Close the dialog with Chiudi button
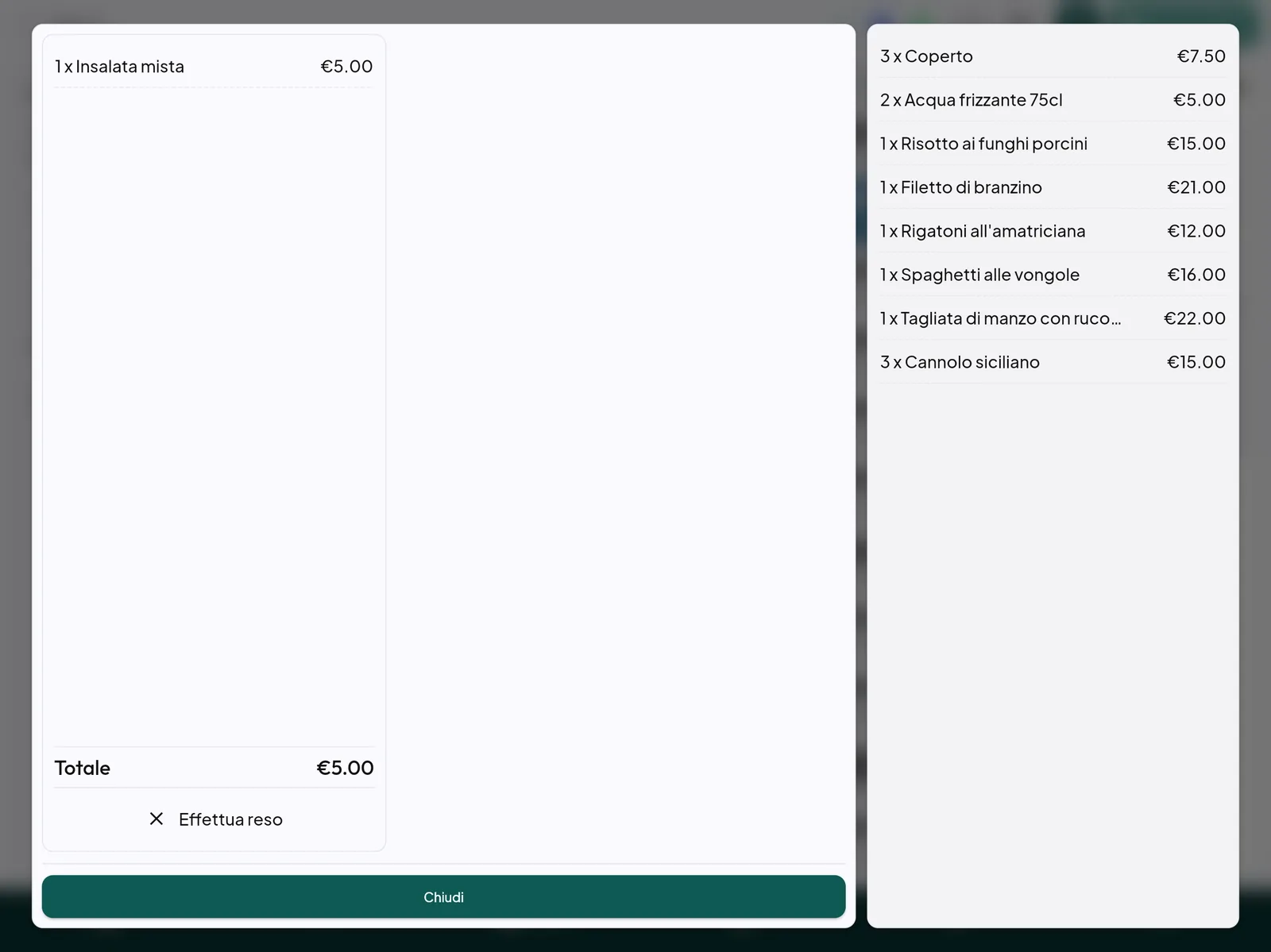 [443, 896]
